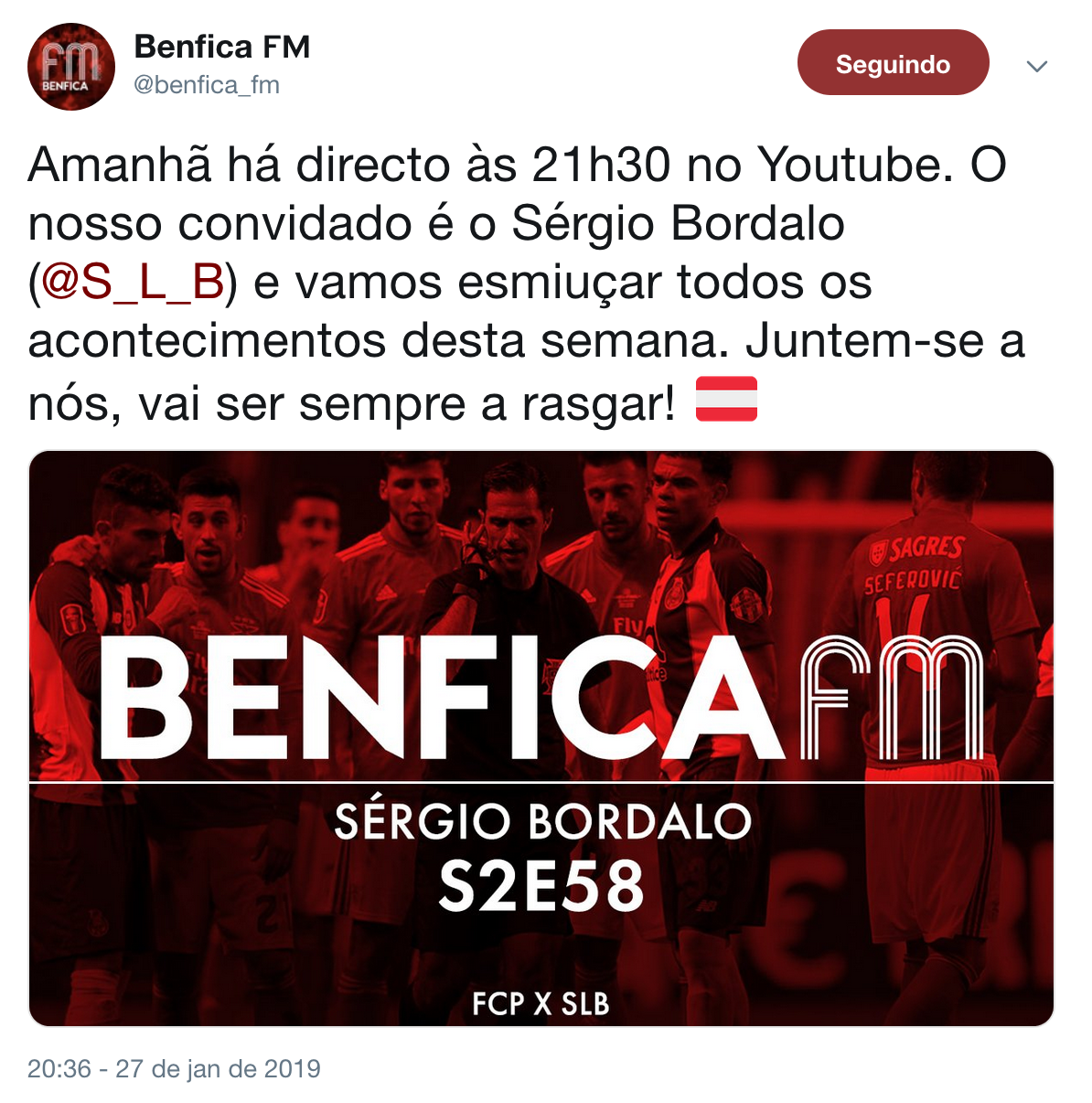
Task: Click the Sagres sponsor logo on jersey
Action: [x=917, y=549]
